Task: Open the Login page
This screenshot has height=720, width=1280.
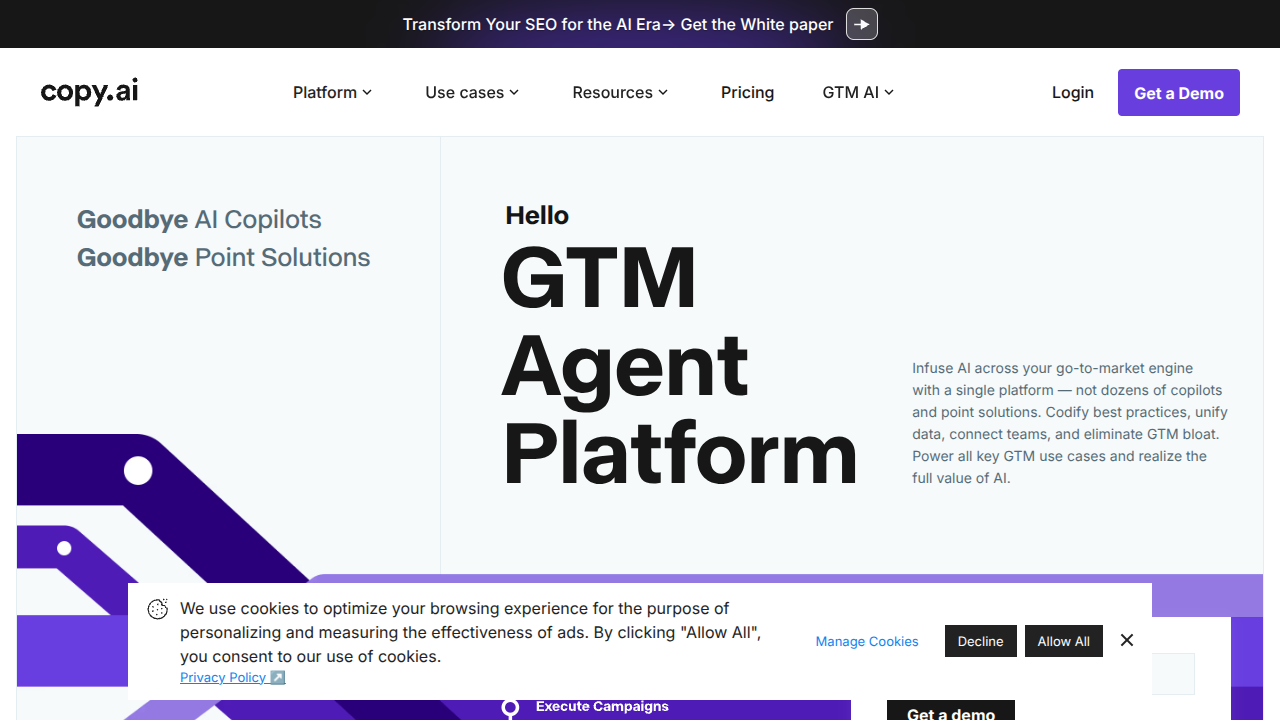Action: (x=1072, y=92)
